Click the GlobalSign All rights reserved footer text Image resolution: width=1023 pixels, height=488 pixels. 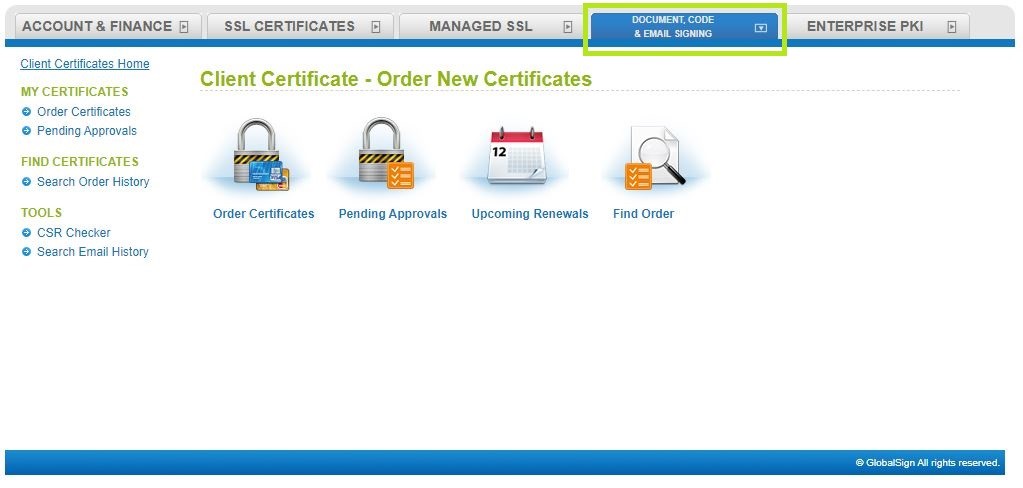click(927, 463)
